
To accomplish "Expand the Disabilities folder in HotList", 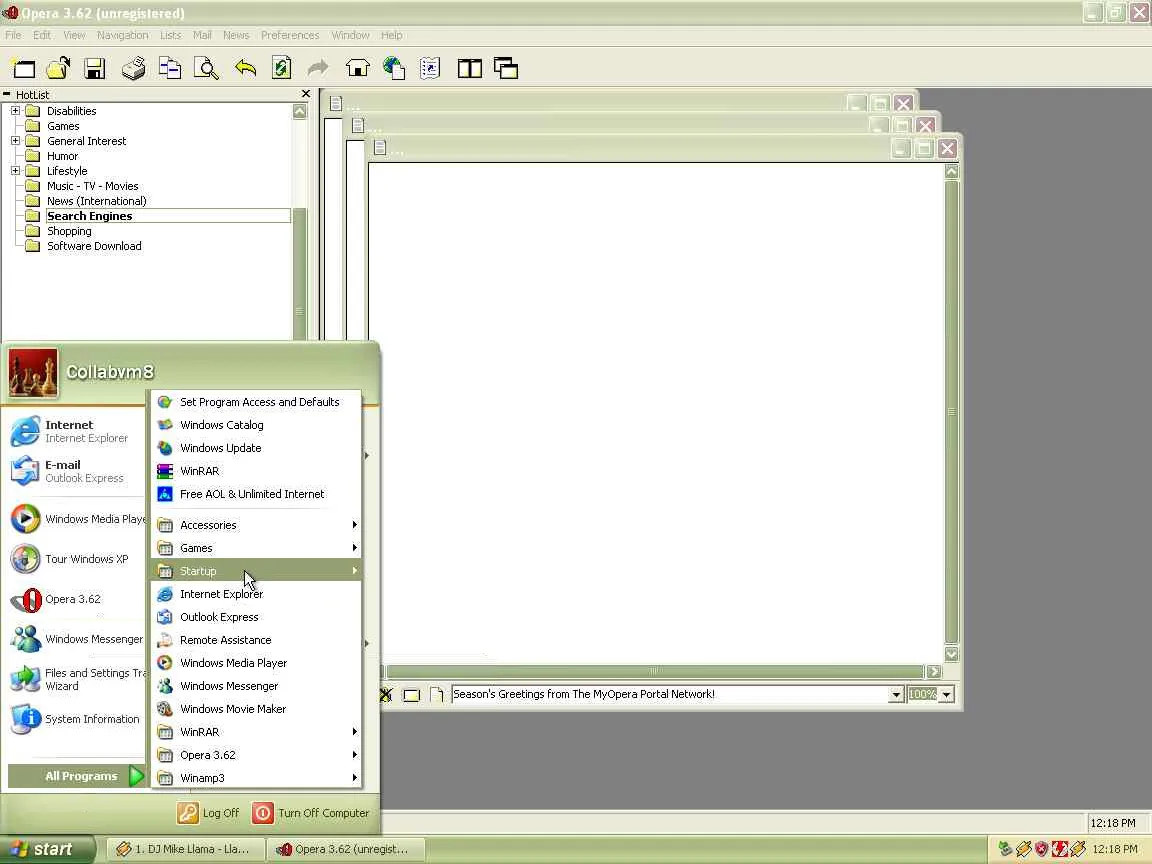I will point(15,111).
